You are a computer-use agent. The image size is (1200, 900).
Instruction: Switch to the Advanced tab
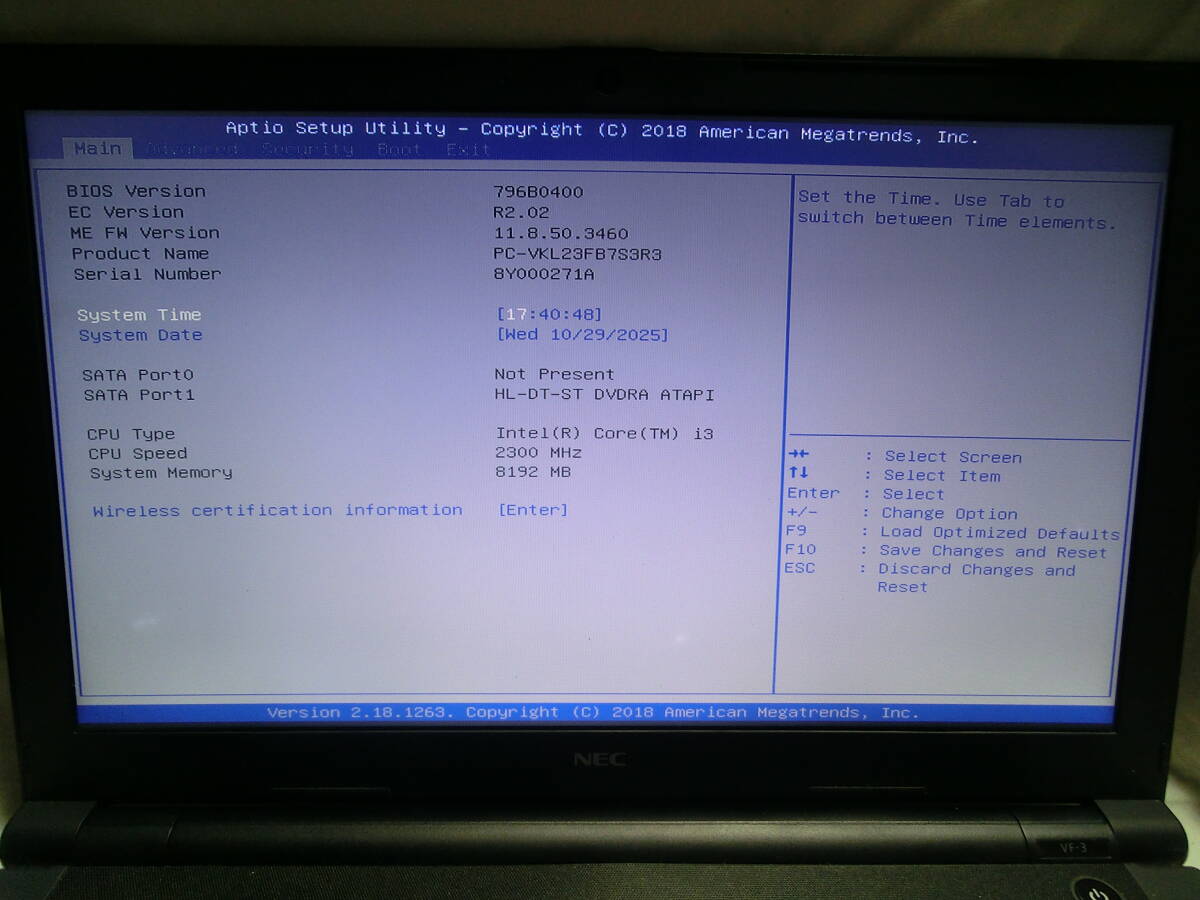tap(193, 149)
